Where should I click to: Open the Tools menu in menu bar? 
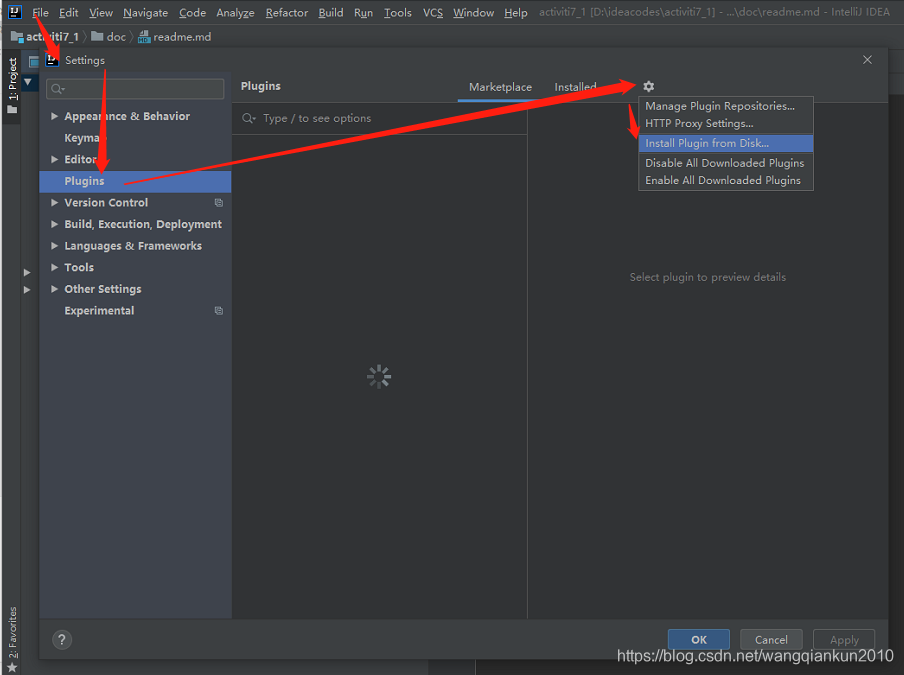point(398,12)
